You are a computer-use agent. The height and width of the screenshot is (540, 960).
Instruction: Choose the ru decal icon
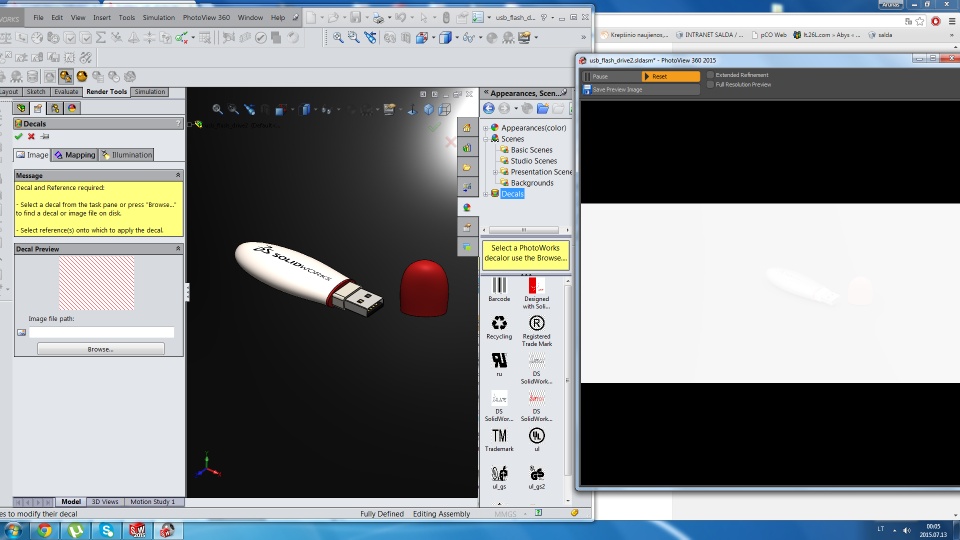tap(499, 360)
